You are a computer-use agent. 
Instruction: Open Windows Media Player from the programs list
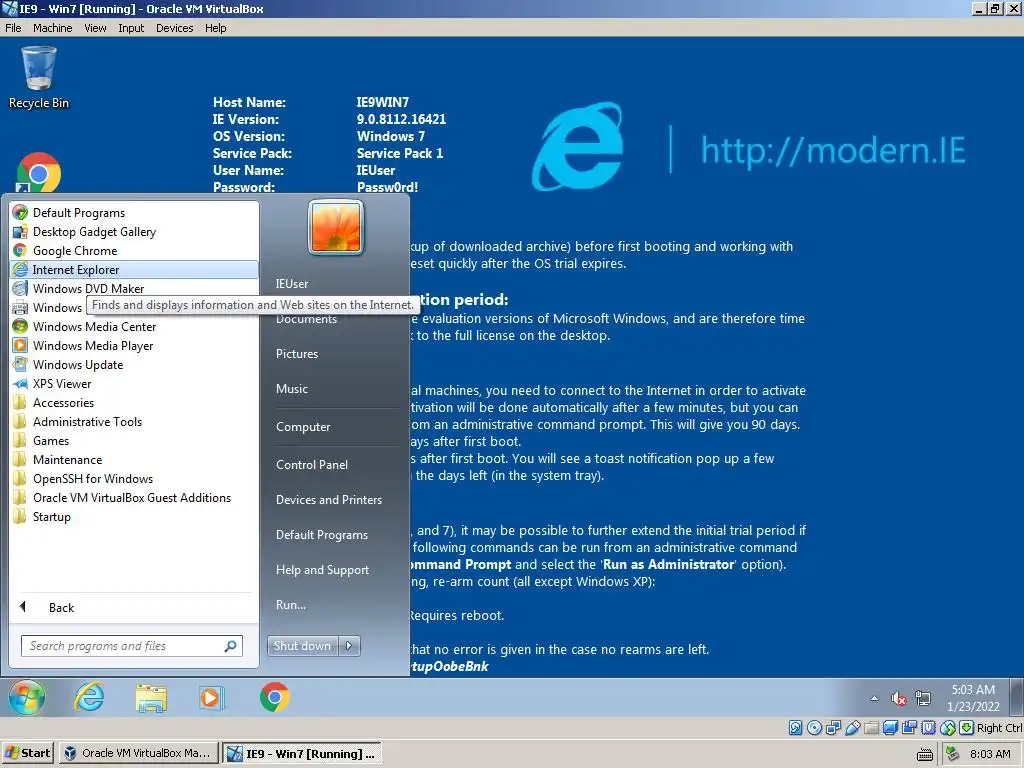[x=135, y=345]
